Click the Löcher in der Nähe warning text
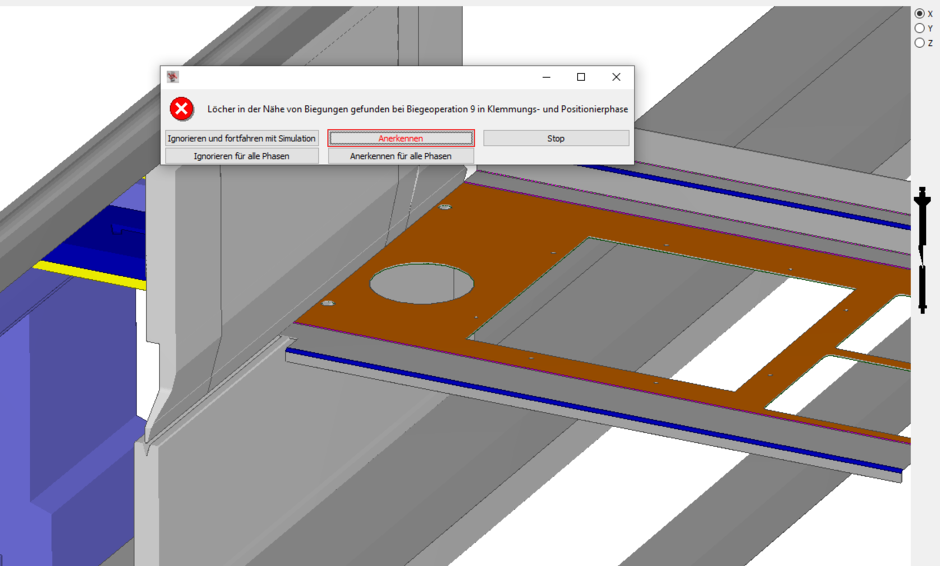The width and height of the screenshot is (940, 566). click(x=418, y=109)
